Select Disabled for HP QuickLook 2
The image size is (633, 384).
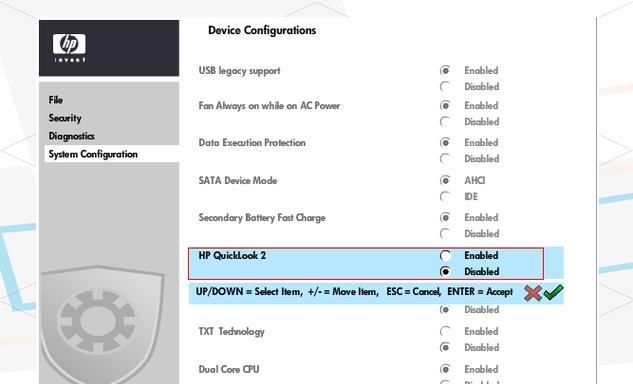pyautogui.click(x=445, y=272)
